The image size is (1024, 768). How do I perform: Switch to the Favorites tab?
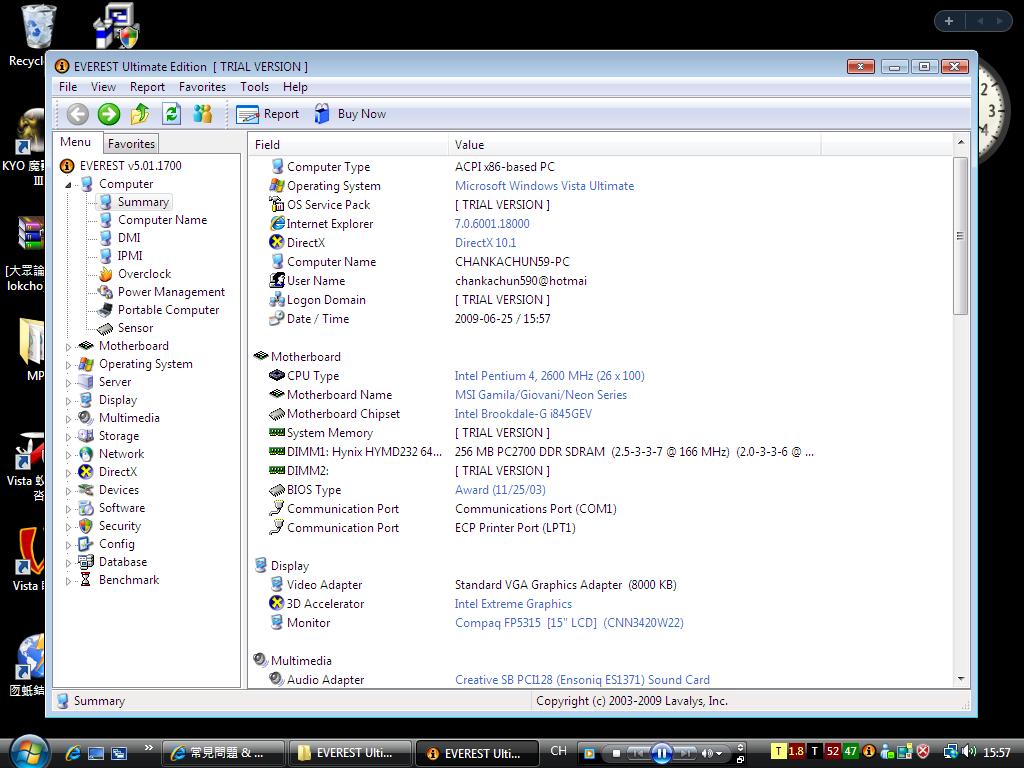click(x=131, y=144)
